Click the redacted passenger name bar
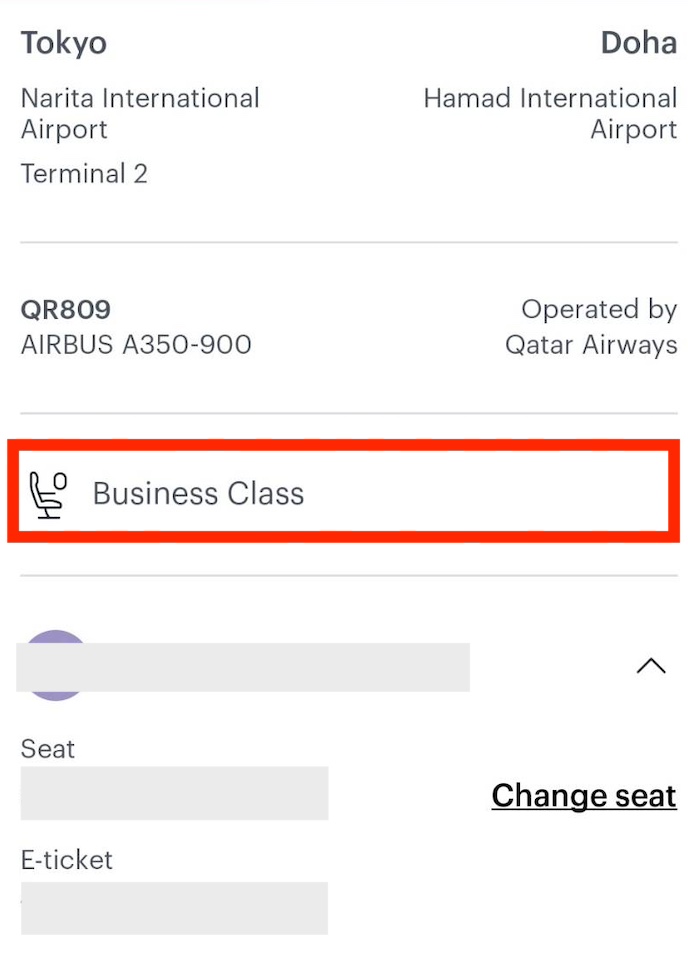The image size is (688, 973). 243,667
